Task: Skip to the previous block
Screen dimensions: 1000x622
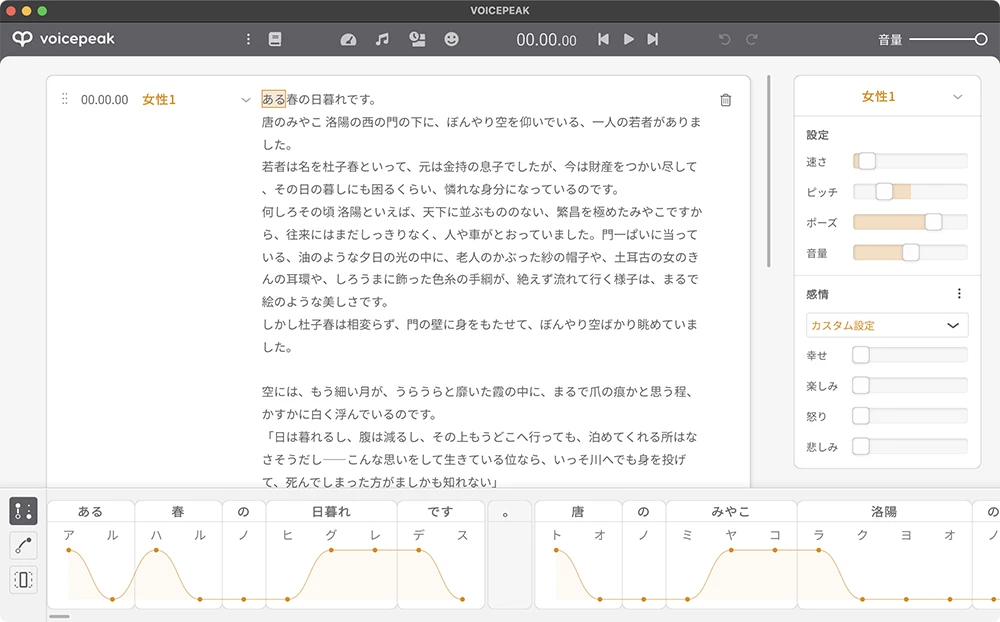Action: (x=603, y=39)
